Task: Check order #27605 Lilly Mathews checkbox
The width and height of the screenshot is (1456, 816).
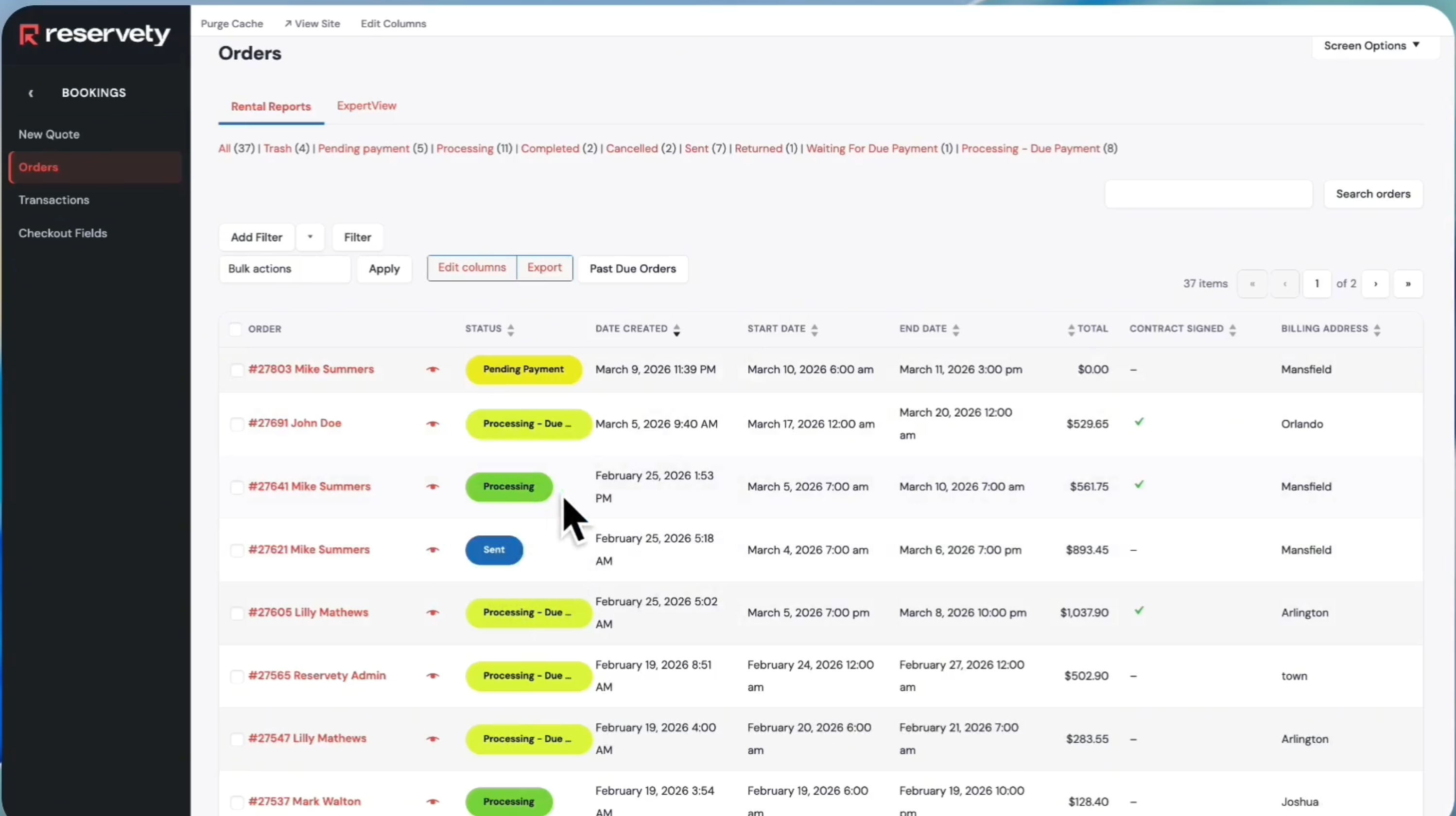Action: [237, 613]
